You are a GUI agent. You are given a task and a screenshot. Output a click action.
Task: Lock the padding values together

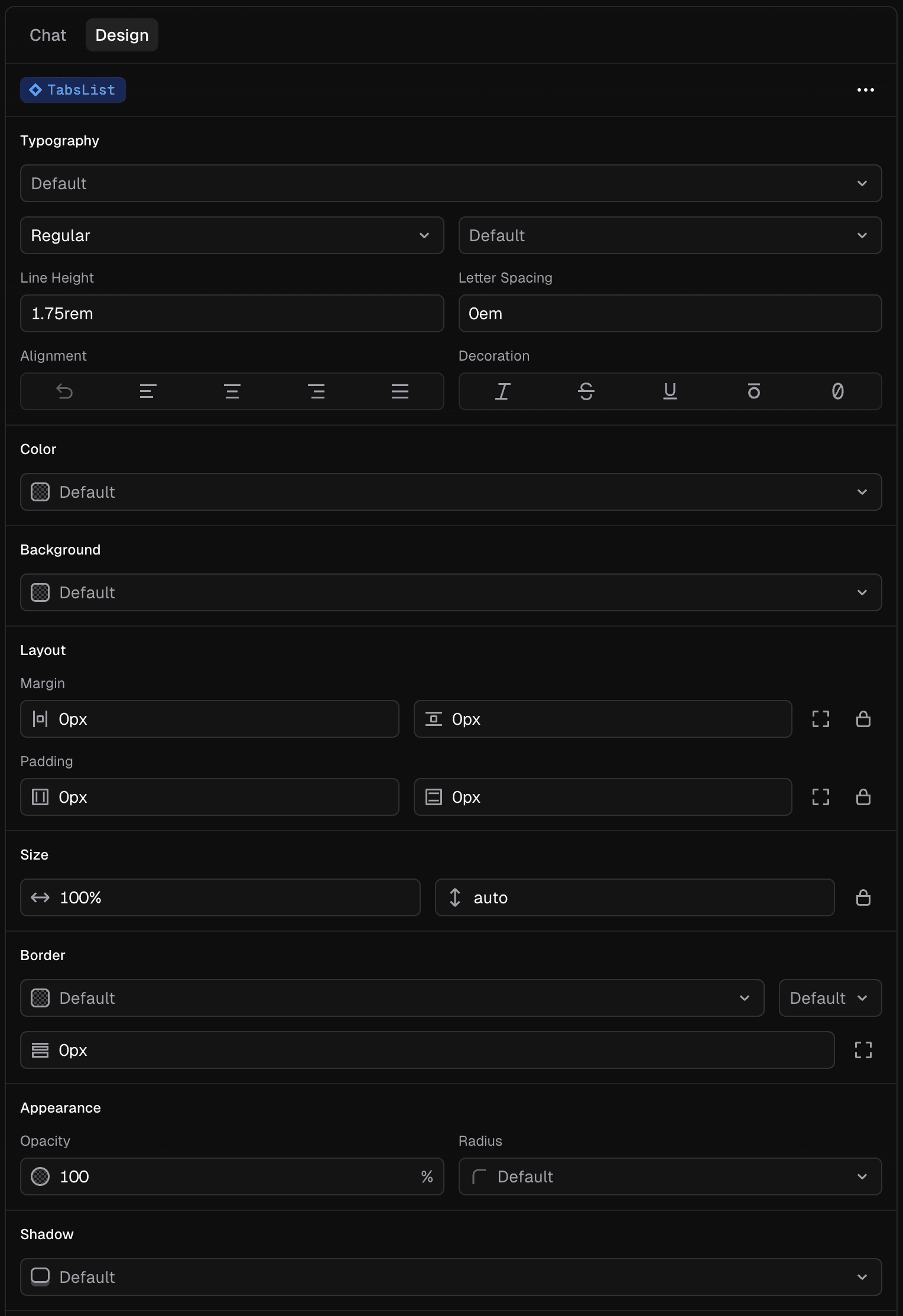[x=863, y=798]
